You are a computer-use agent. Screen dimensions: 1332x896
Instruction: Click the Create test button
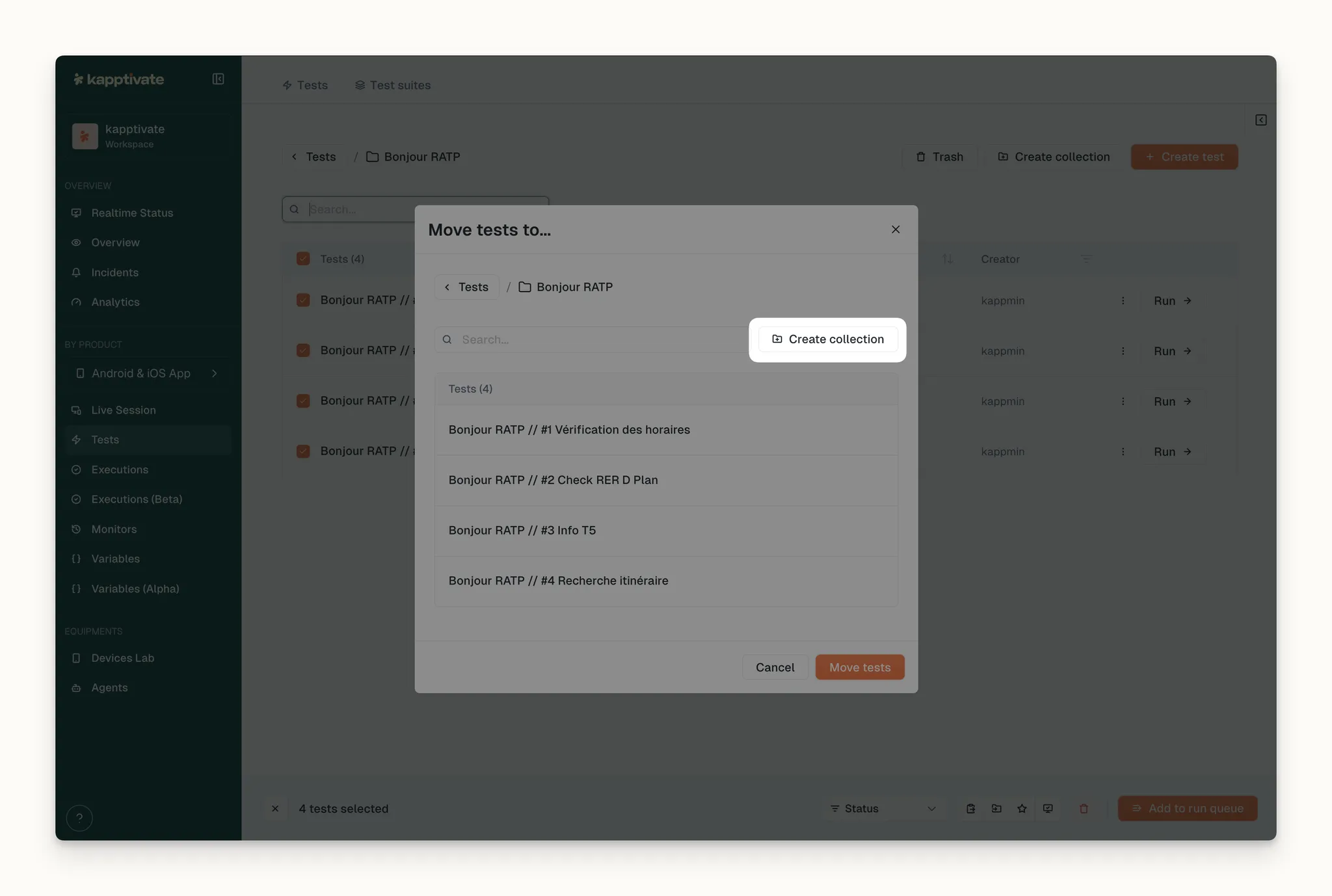[x=1184, y=157]
